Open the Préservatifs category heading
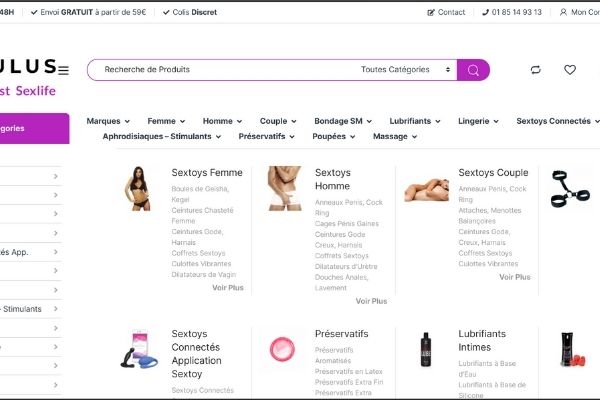The image size is (600, 400). point(341,334)
